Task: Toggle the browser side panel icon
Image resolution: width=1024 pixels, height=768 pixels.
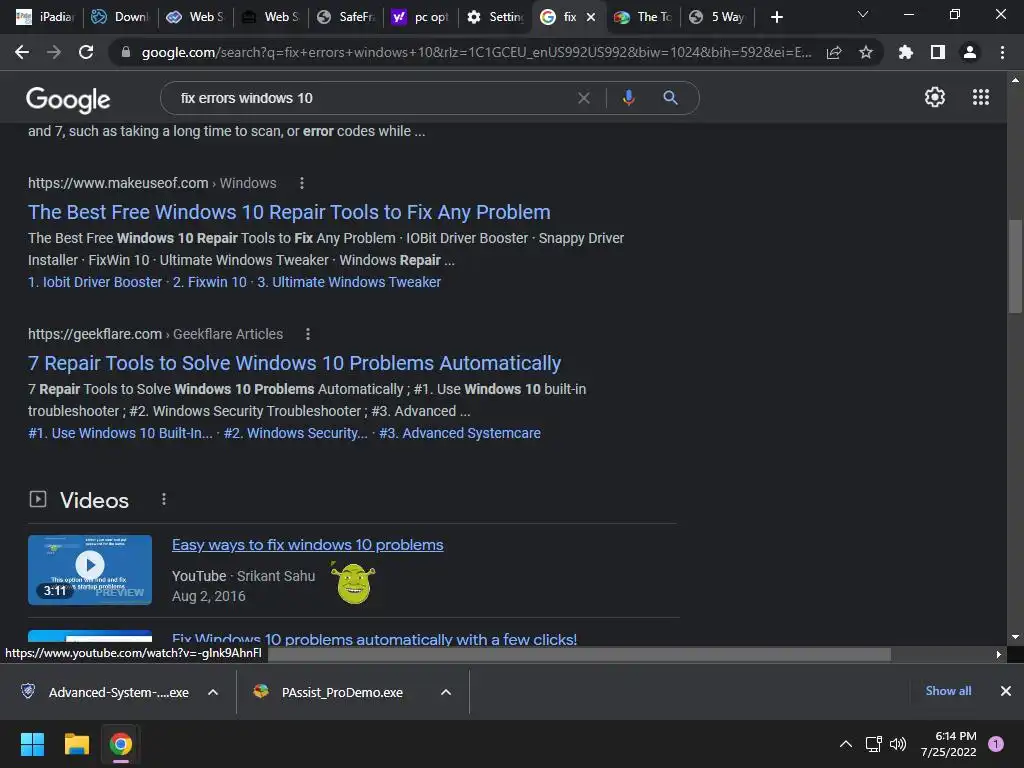Action: (938, 52)
